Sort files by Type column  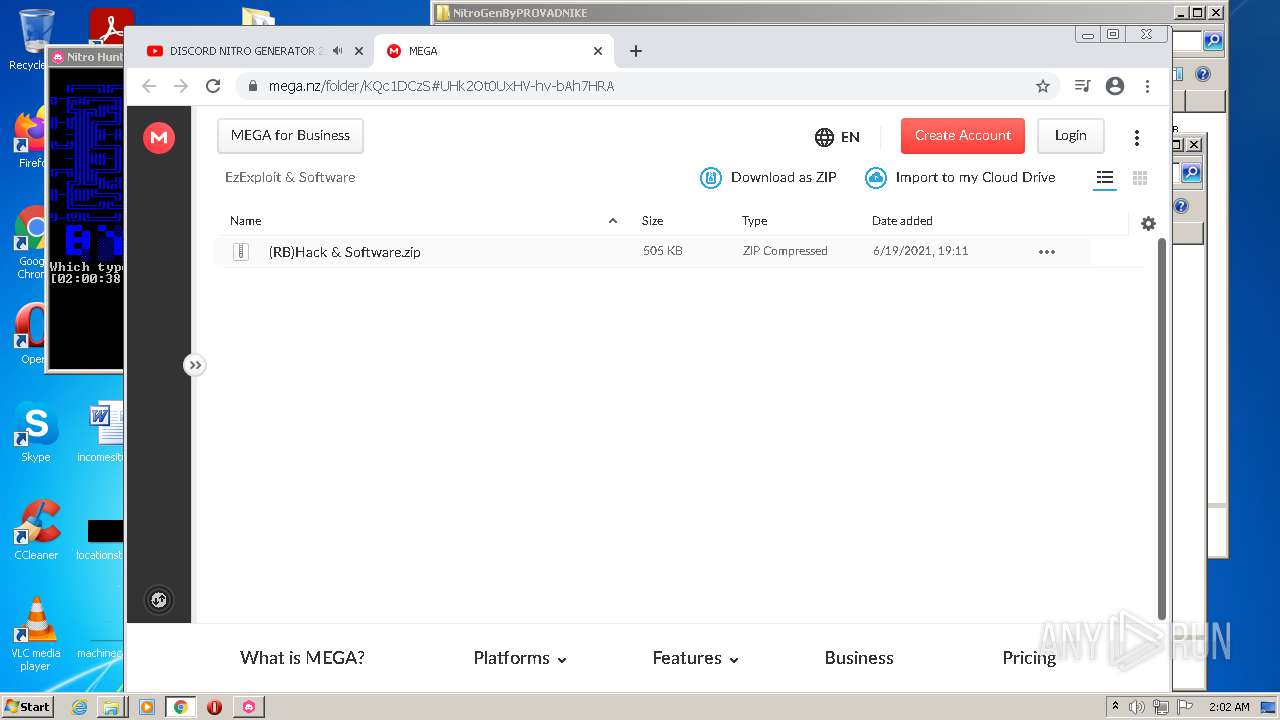(754, 221)
